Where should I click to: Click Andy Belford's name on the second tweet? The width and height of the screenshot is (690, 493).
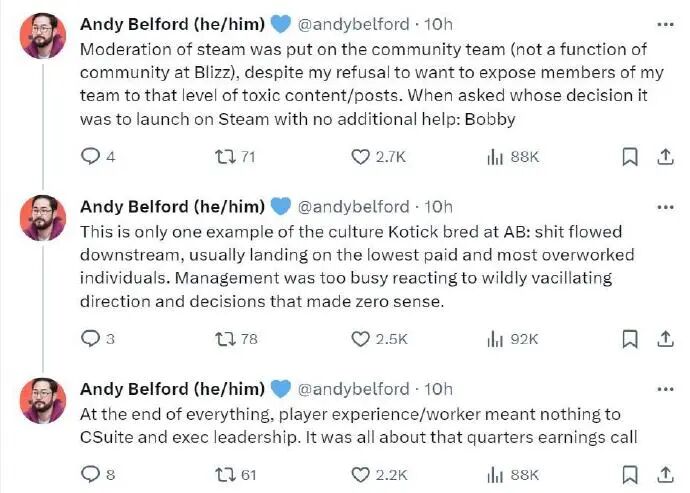click(x=172, y=206)
